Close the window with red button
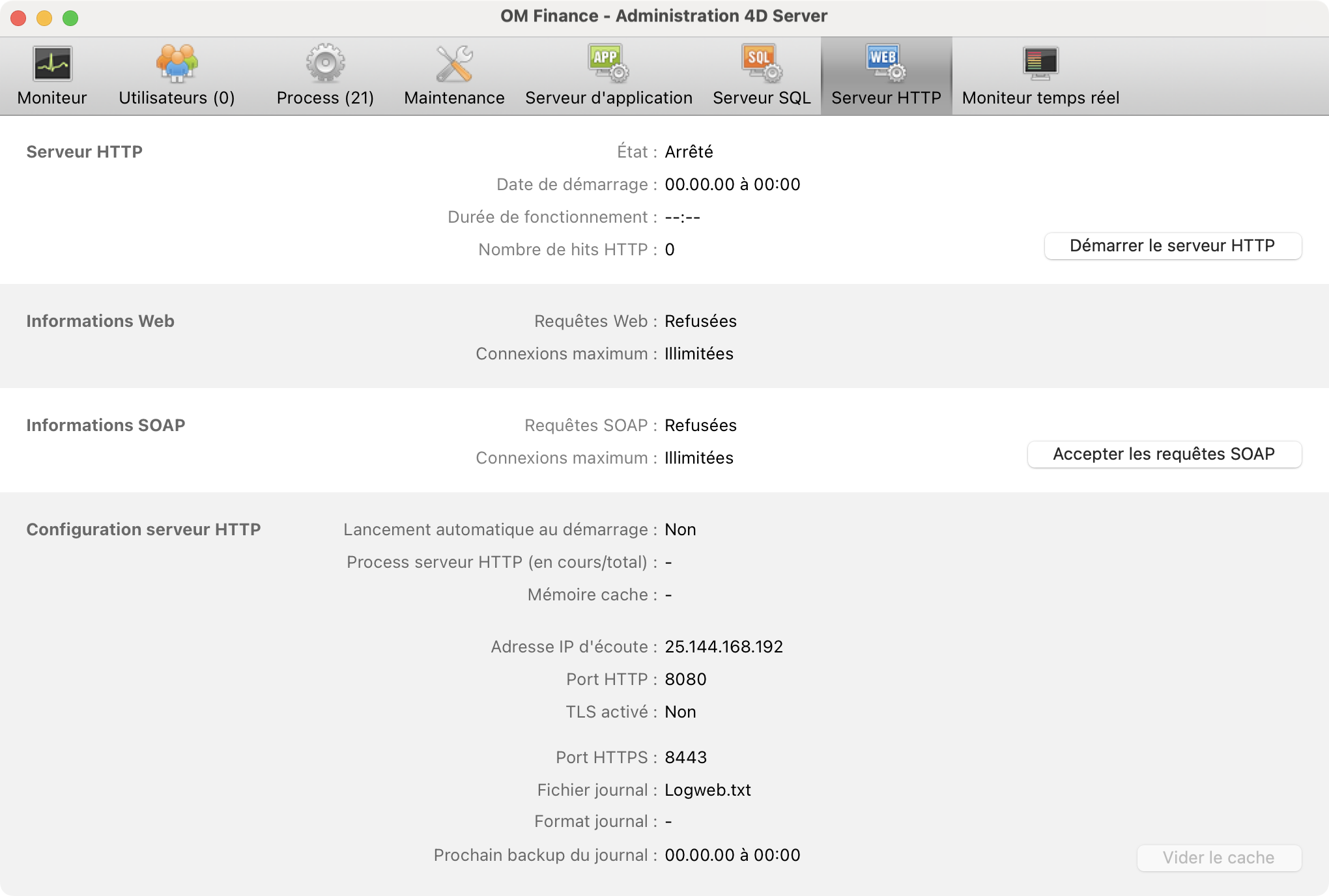 click(x=18, y=18)
